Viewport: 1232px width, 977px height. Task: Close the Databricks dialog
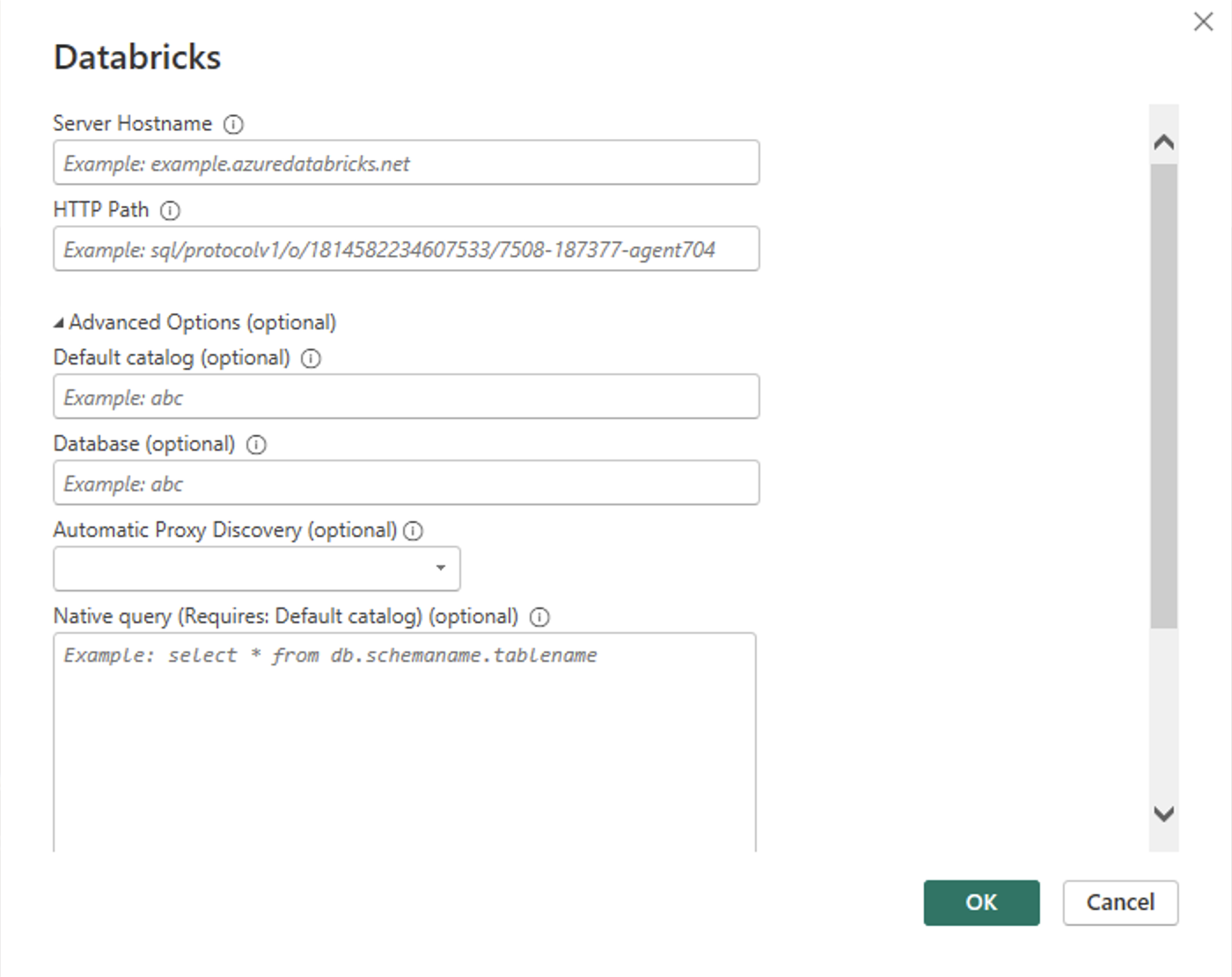click(x=1204, y=21)
